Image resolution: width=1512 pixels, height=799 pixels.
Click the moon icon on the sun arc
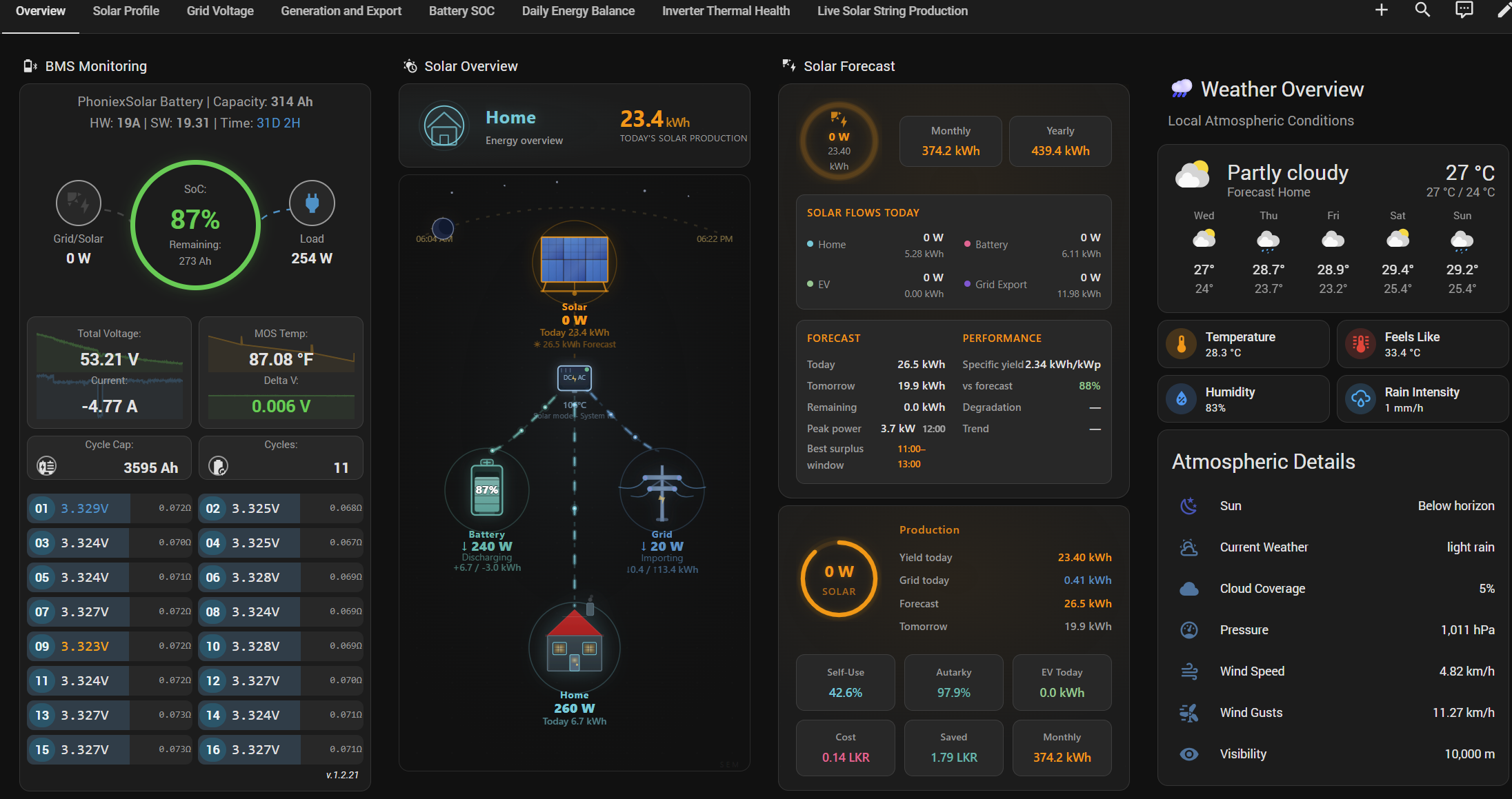pyautogui.click(x=443, y=228)
